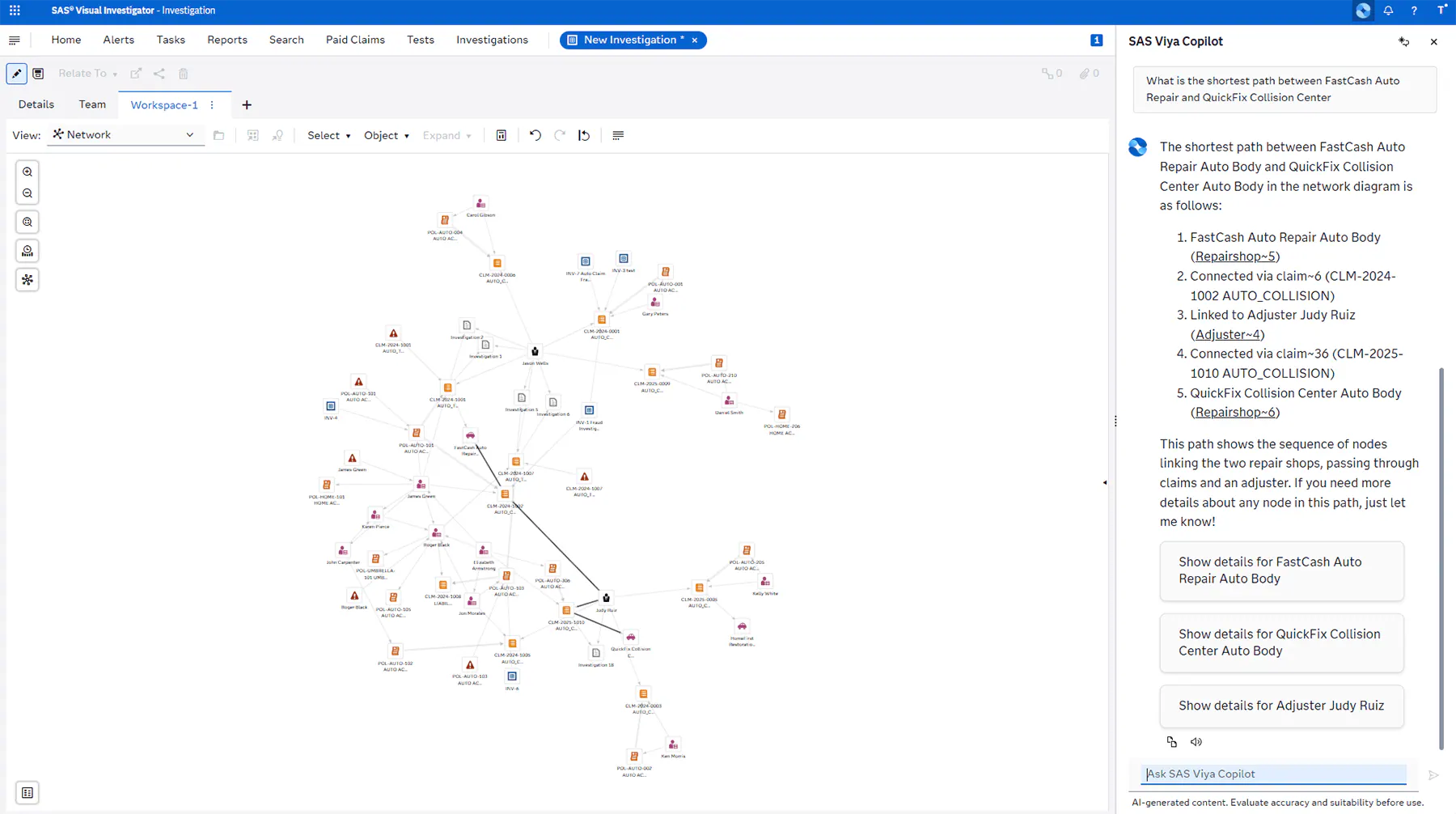Focus the Ask SAS Viya Copilot input
Image resolution: width=1456 pixels, height=814 pixels.
click(x=1274, y=774)
